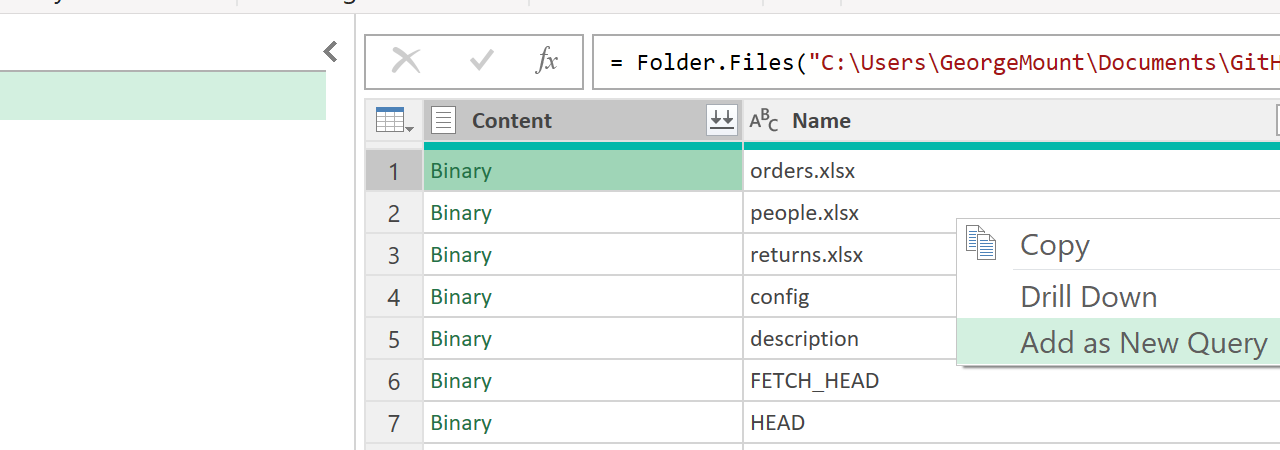Open Binary link for config row
The image size is (1280, 450).
461,297
